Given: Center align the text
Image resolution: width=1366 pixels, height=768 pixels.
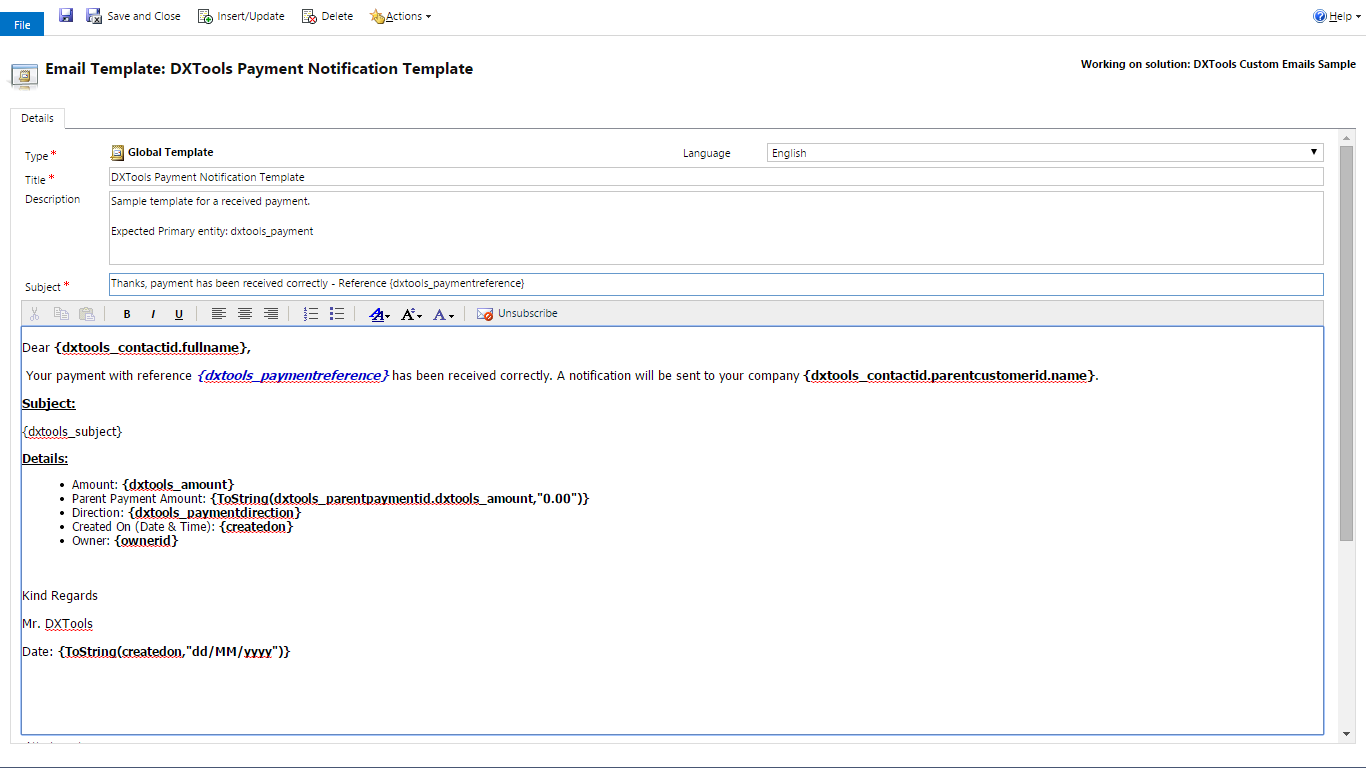Looking at the screenshot, I should click(245, 314).
